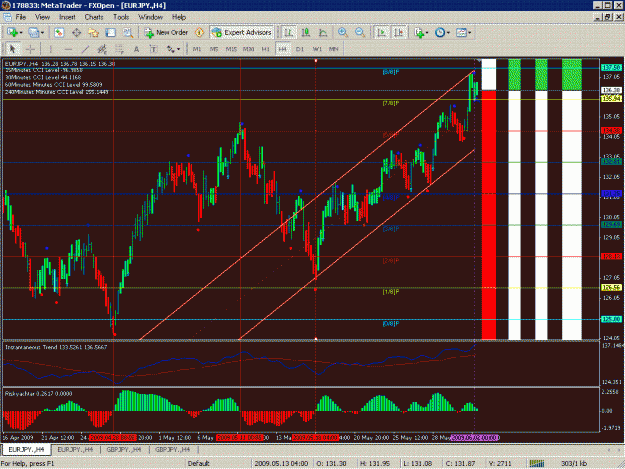
Task: Click the New Chart toolbar icon
Action: (12, 33)
